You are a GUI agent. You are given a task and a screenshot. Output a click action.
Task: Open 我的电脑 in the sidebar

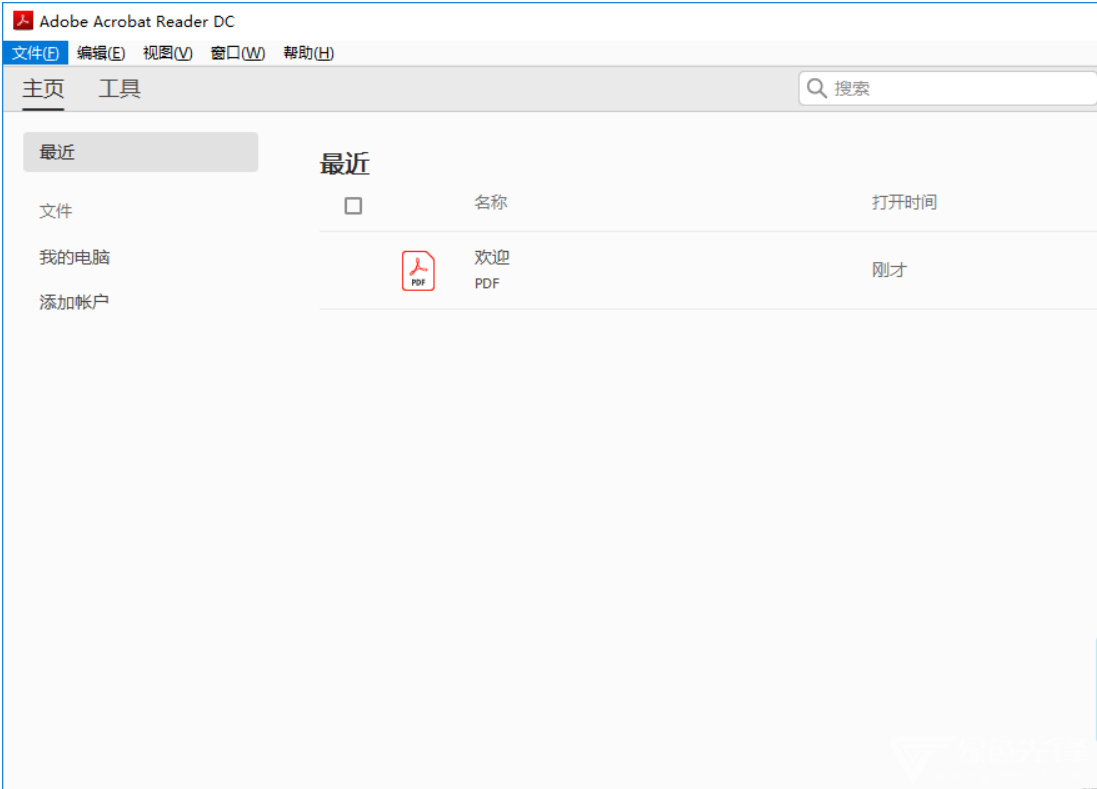74,257
